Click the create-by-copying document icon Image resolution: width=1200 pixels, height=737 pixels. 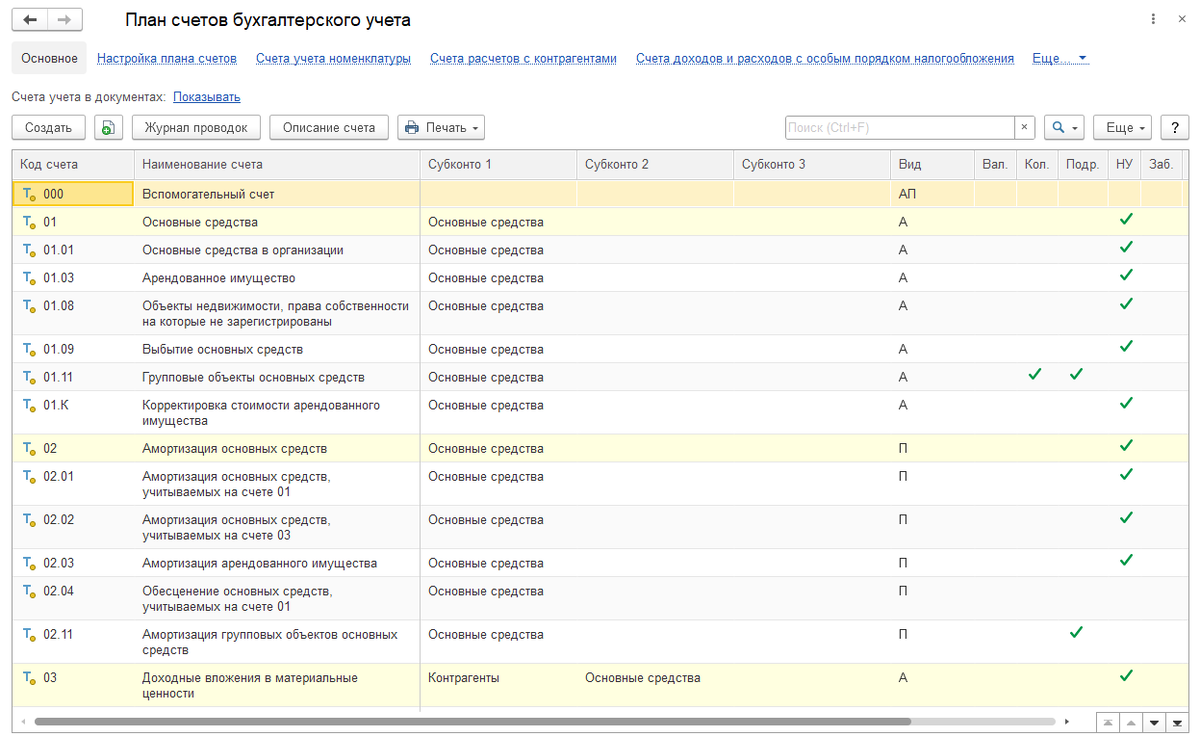[108, 128]
